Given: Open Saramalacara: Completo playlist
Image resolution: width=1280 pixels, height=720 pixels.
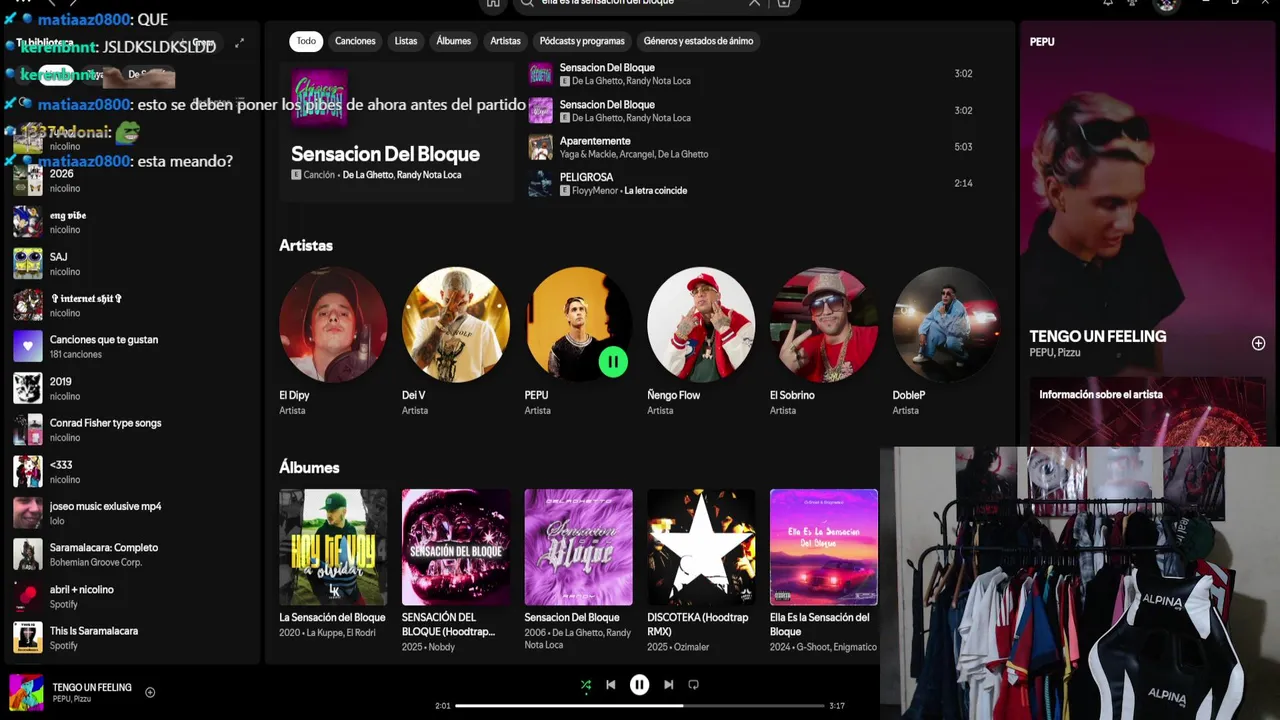Looking at the screenshot, I should click(x=132, y=555).
